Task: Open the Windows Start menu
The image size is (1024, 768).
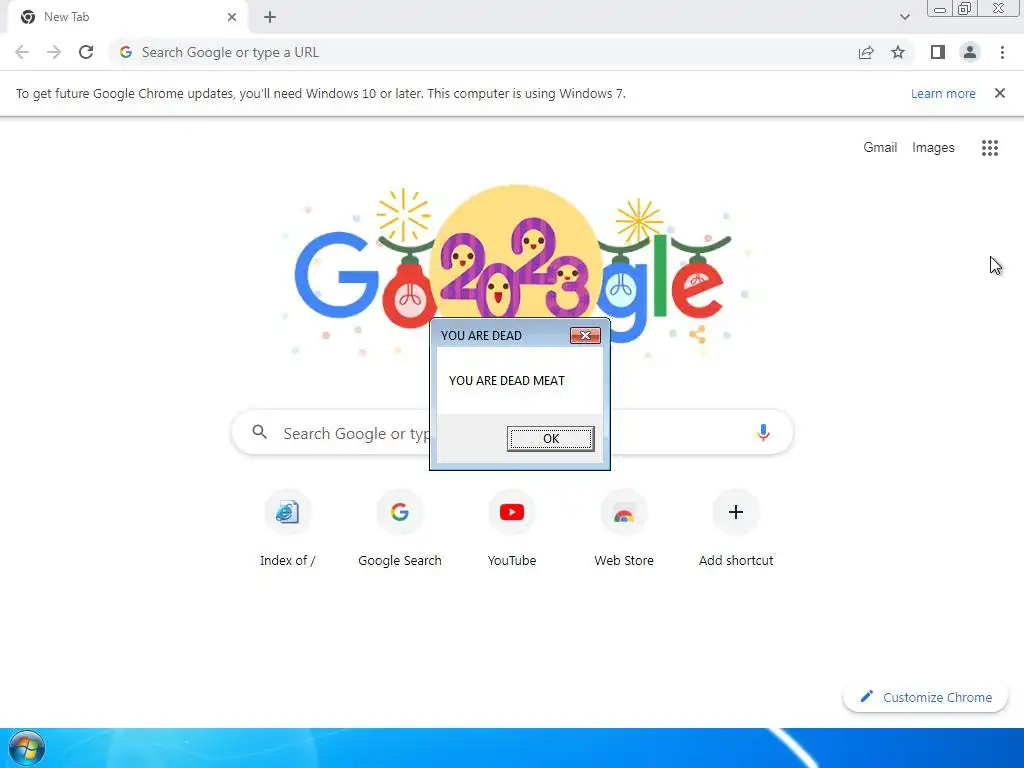Action: [x=27, y=748]
